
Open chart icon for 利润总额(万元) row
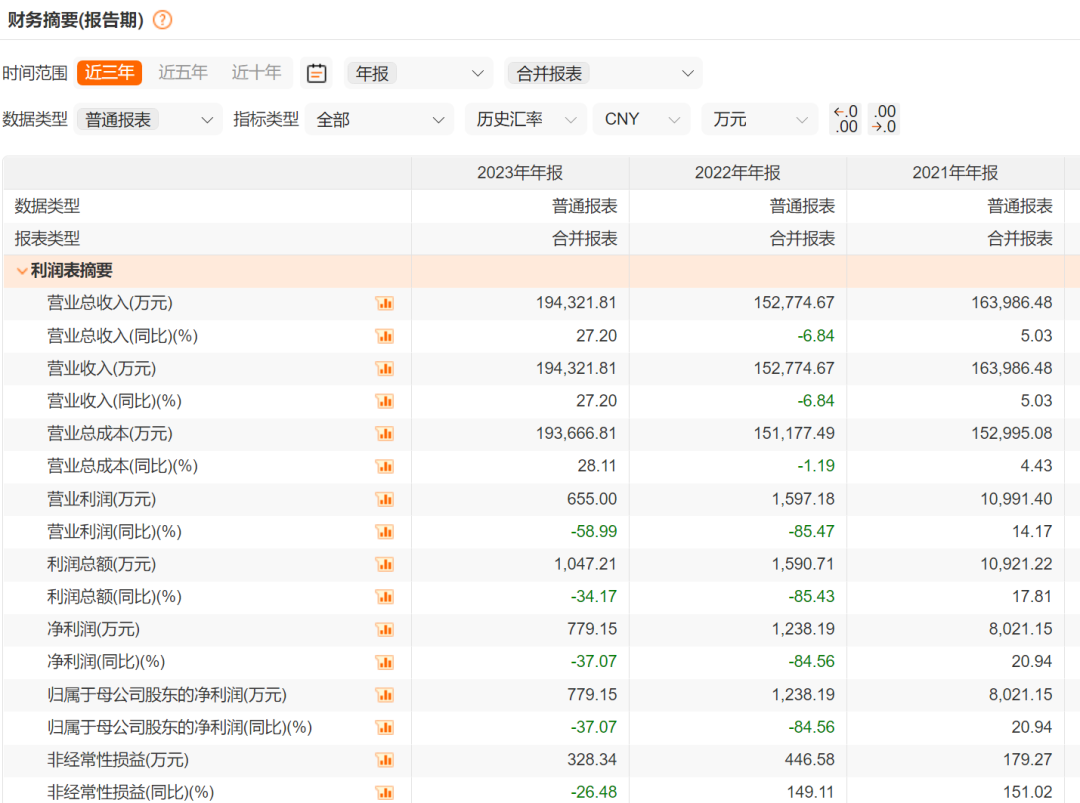click(x=385, y=565)
